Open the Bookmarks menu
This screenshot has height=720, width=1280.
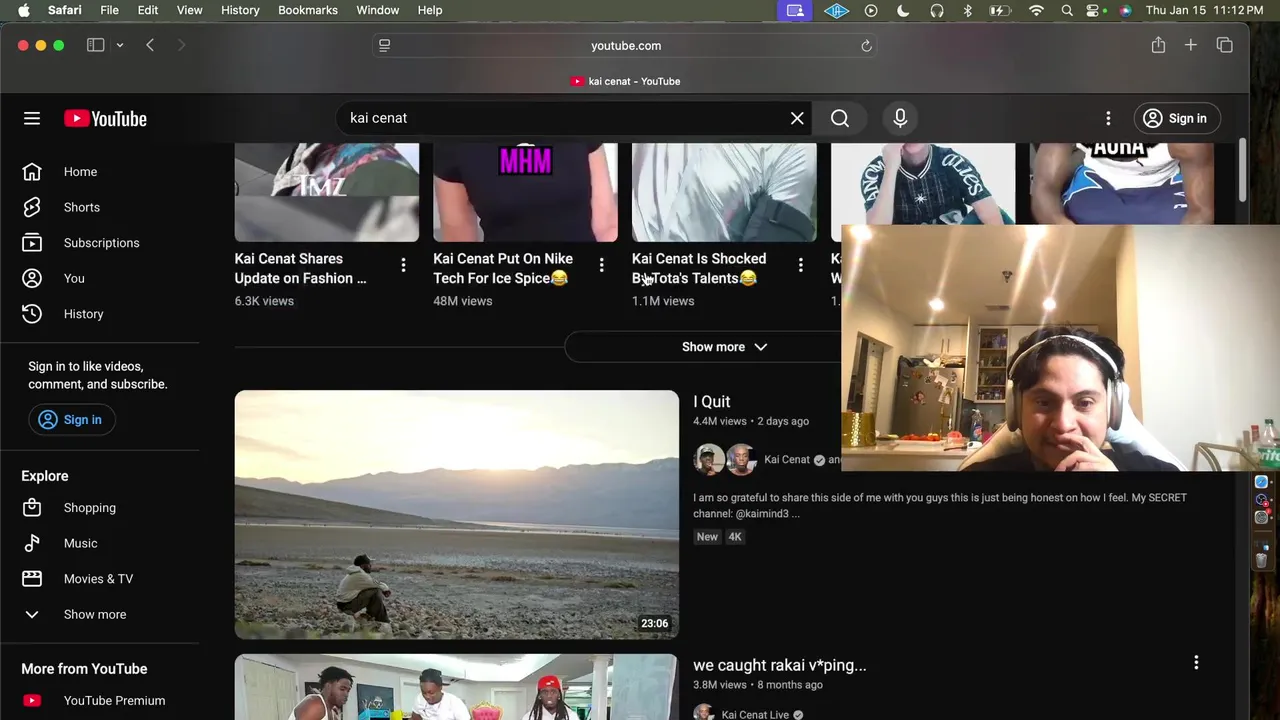point(308,10)
